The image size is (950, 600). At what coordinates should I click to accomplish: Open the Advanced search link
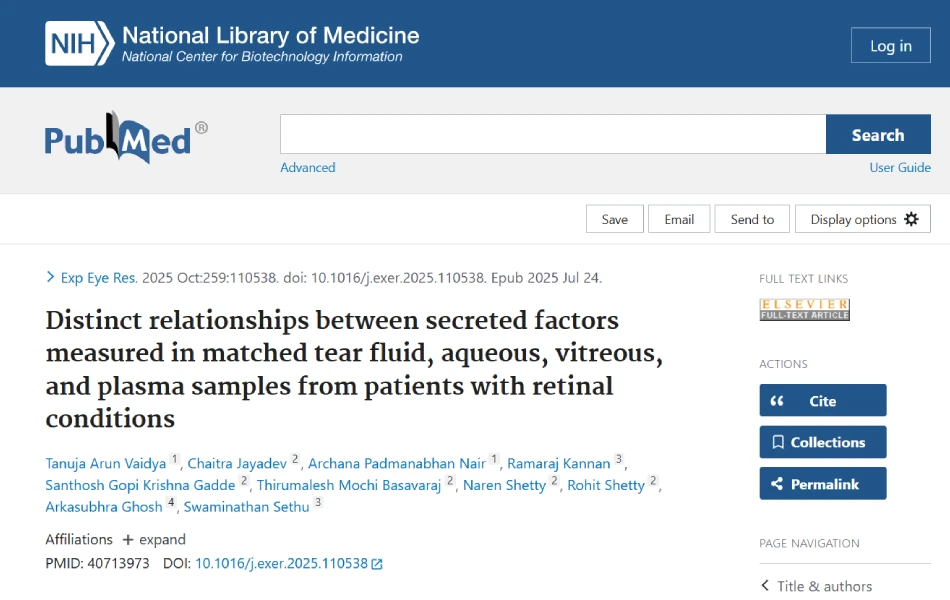click(308, 168)
